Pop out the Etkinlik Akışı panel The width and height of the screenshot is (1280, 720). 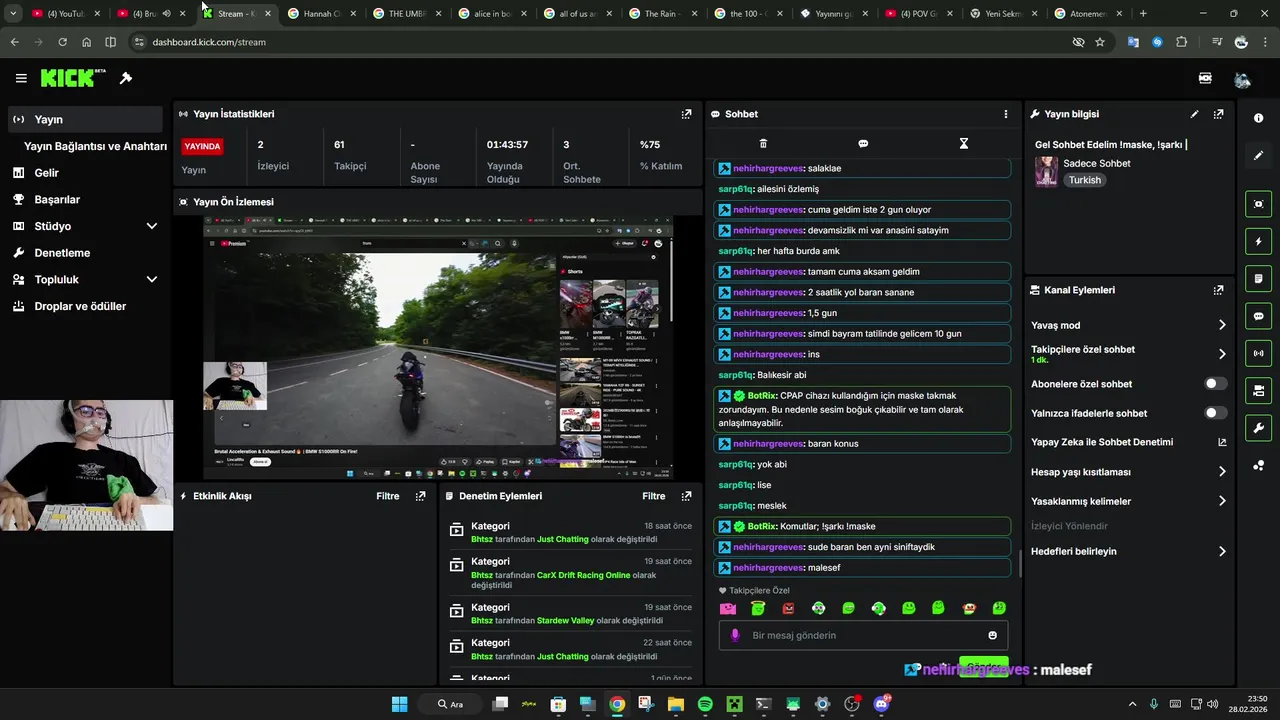[x=420, y=496]
